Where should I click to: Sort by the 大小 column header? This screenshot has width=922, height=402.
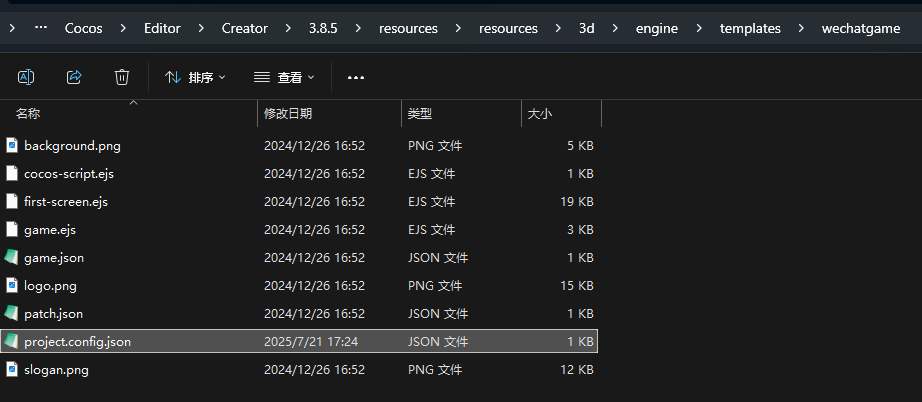tap(539, 115)
